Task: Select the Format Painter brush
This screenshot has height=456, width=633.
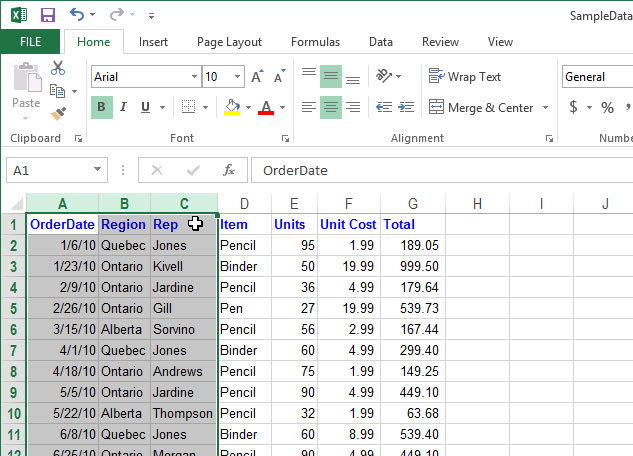Action: pyautogui.click(x=58, y=113)
